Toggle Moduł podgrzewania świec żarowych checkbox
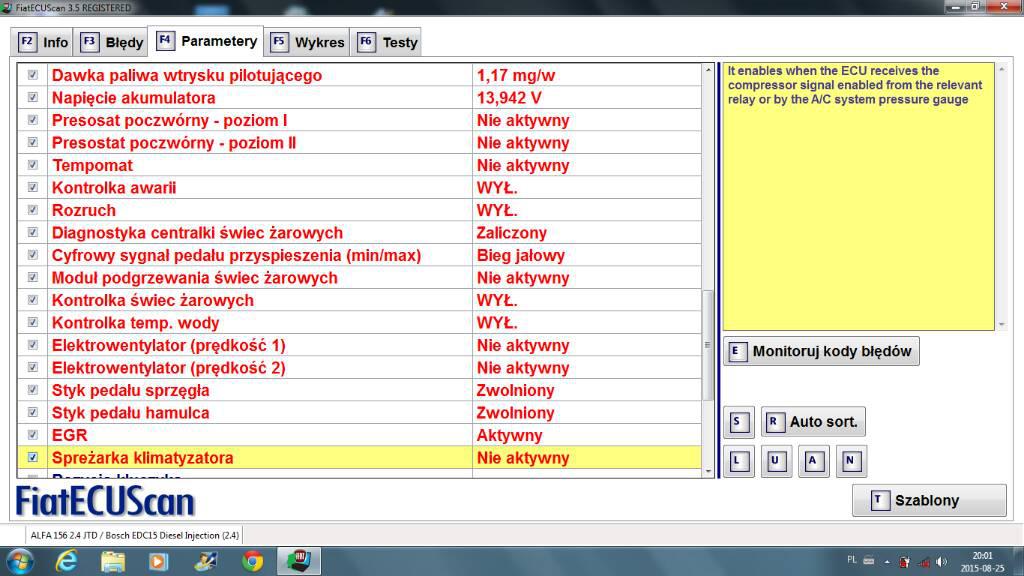 point(33,278)
